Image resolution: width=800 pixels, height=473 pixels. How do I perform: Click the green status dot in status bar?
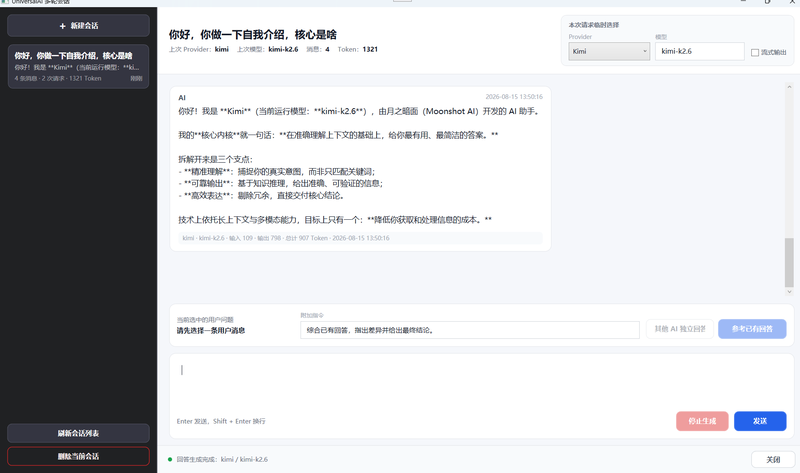[170, 459]
